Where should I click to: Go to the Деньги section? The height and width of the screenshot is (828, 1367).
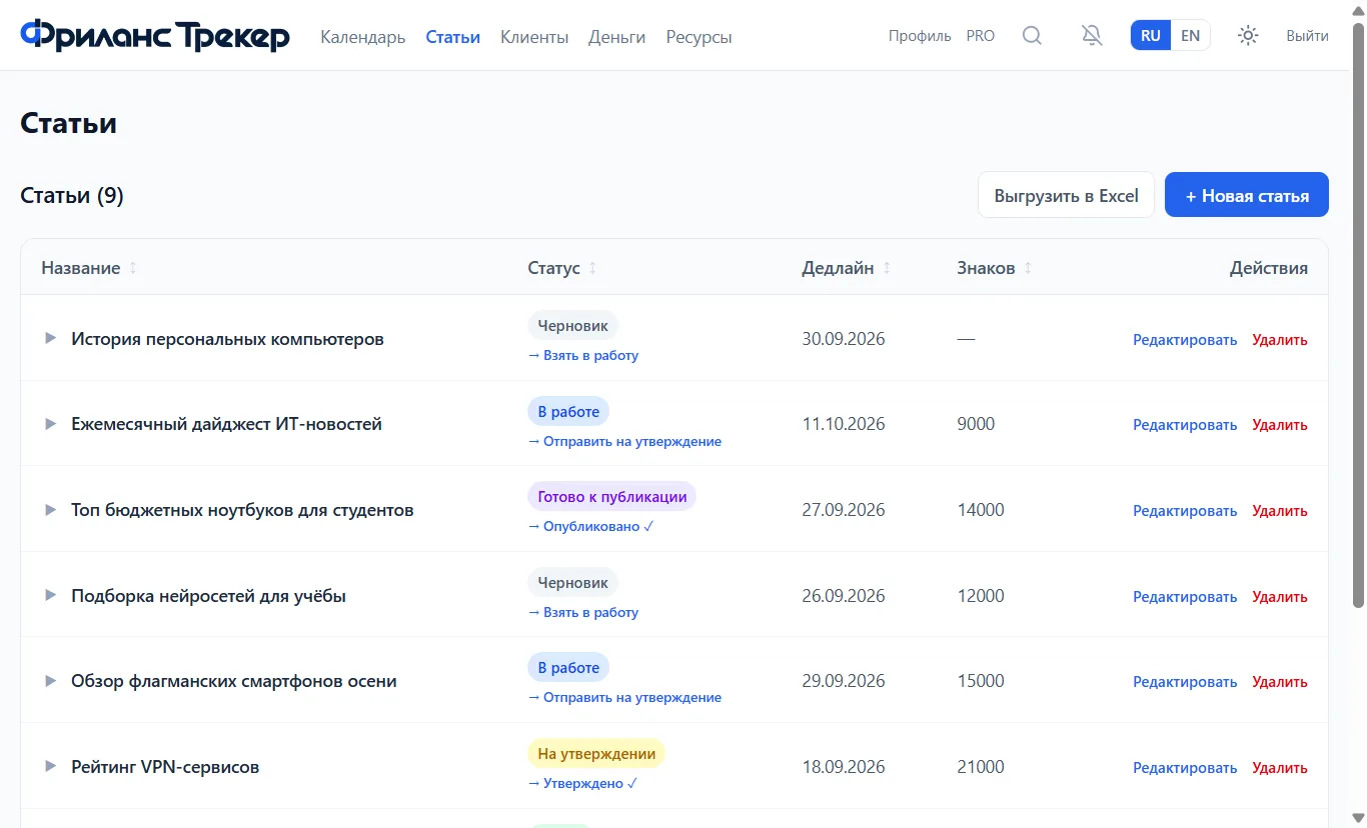click(617, 37)
